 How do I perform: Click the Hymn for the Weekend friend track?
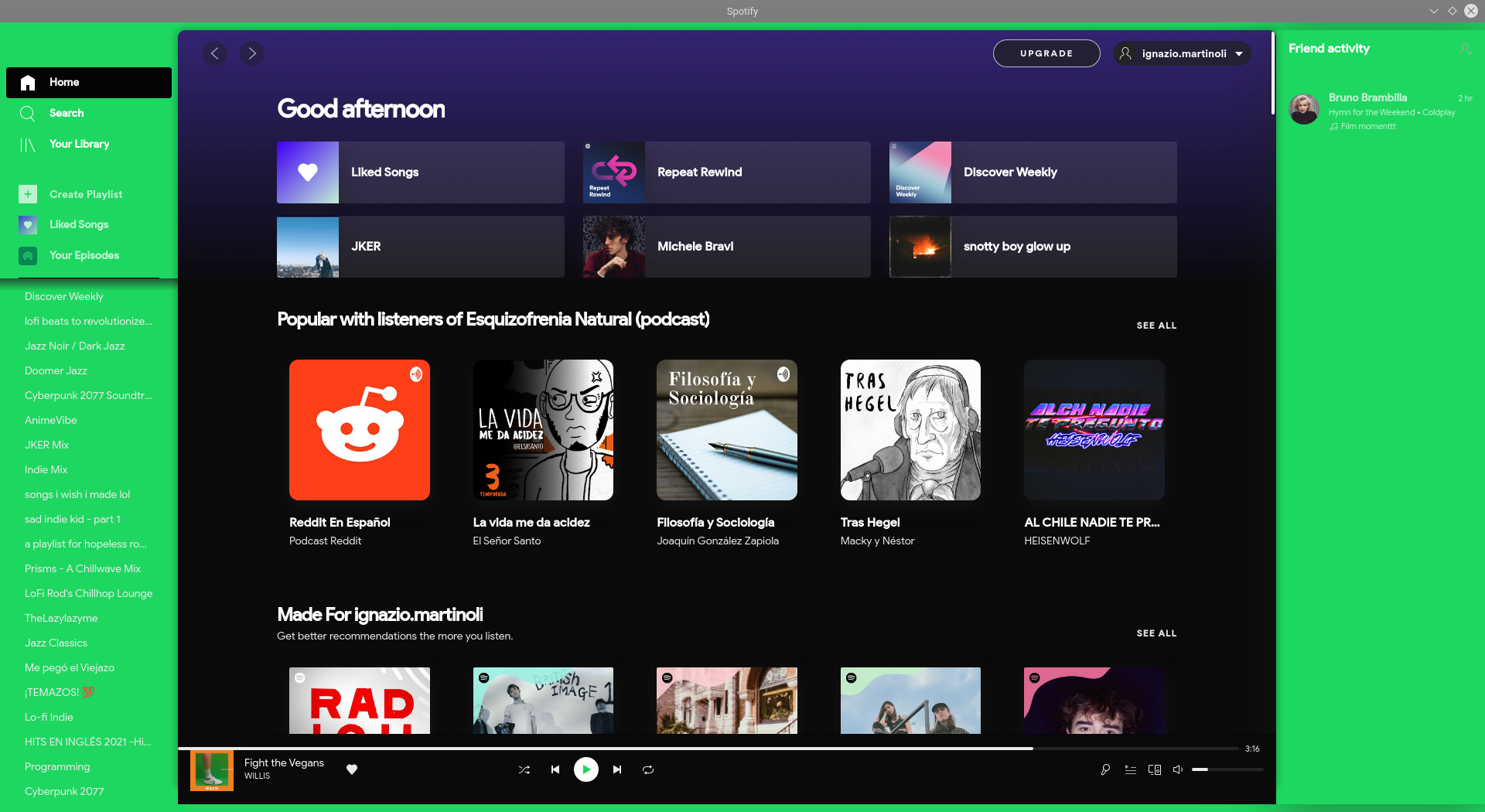[x=1391, y=112]
